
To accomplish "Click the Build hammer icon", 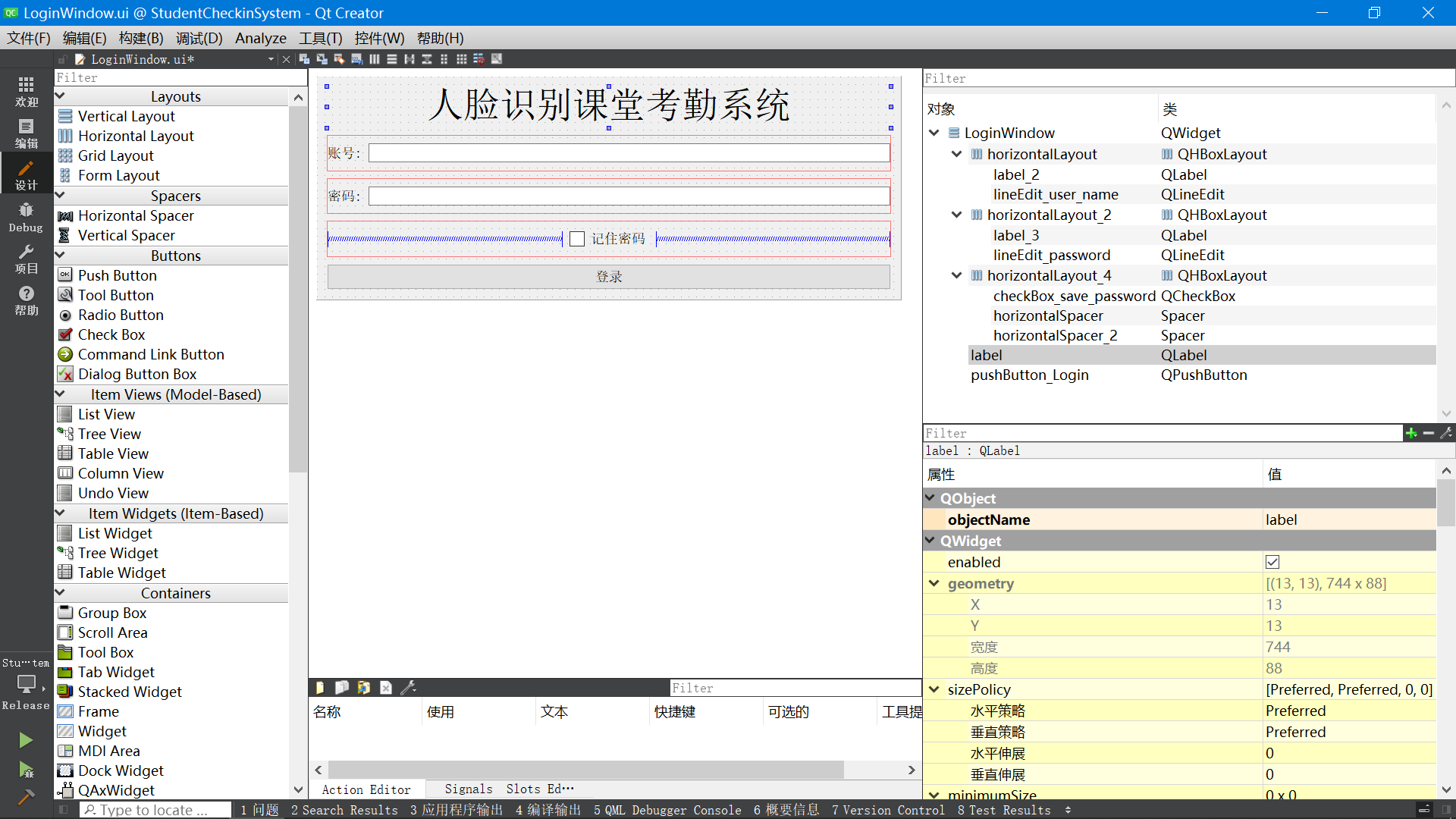I will [26, 797].
